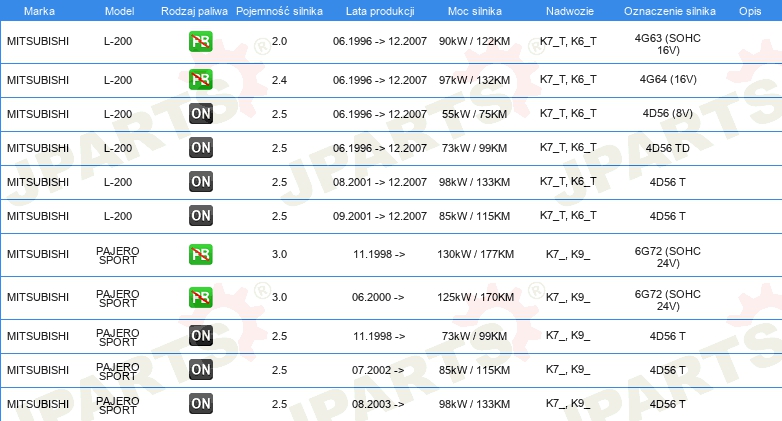Select 73kW / 99KM in the L-200 row

(x=474, y=148)
